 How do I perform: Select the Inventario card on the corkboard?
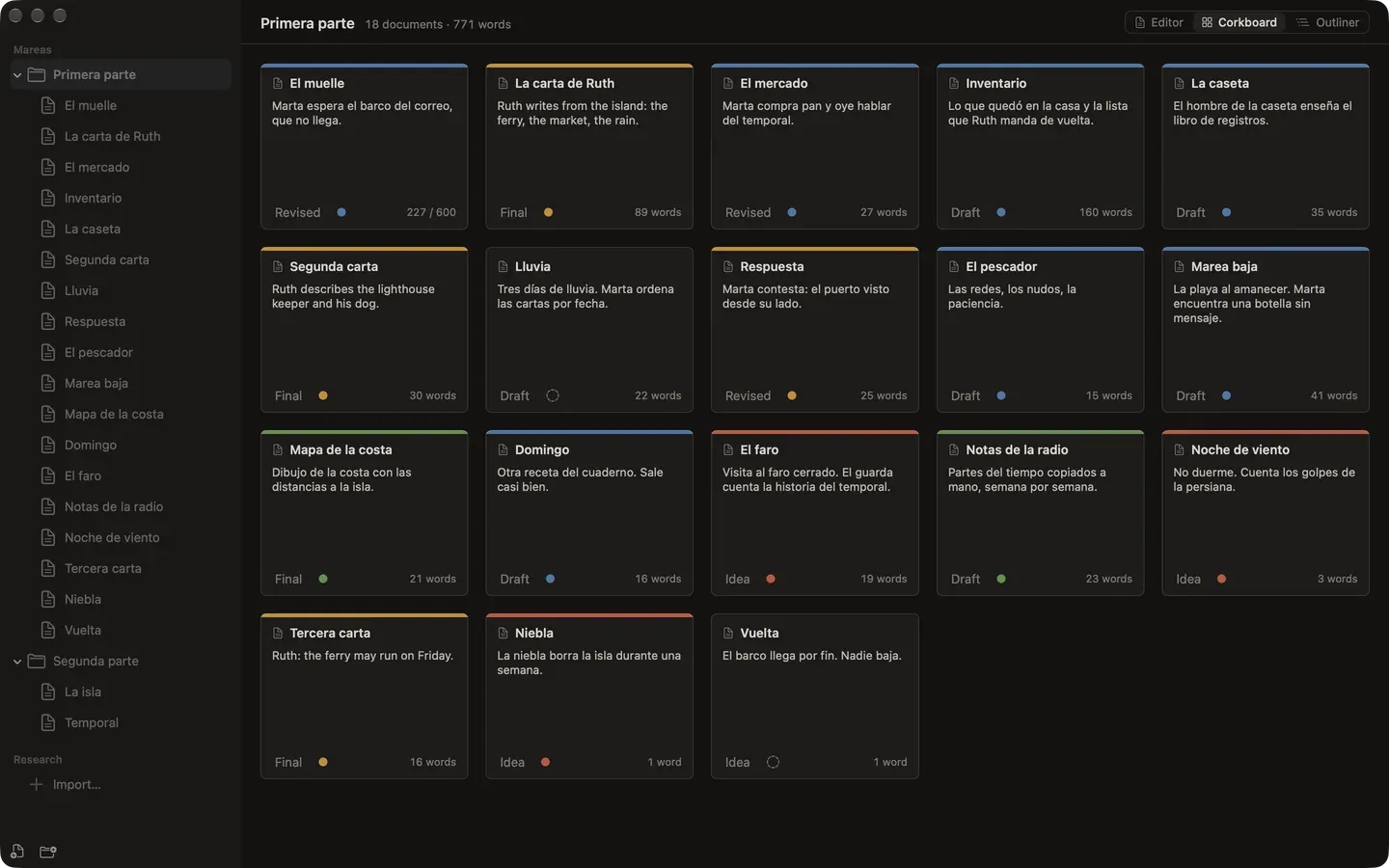click(1040, 147)
